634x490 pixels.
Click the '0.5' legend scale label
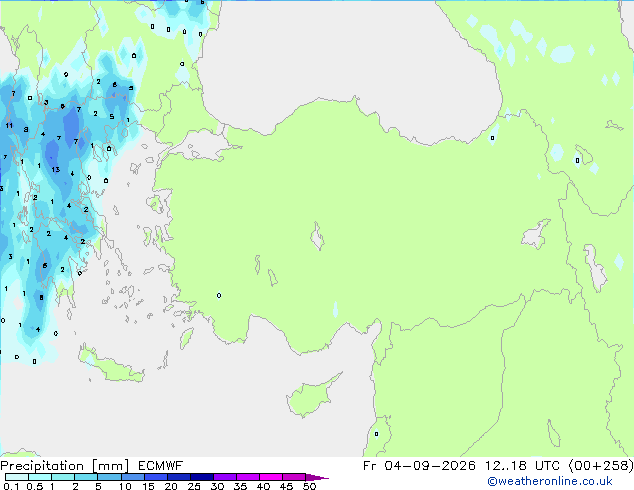[35, 486]
